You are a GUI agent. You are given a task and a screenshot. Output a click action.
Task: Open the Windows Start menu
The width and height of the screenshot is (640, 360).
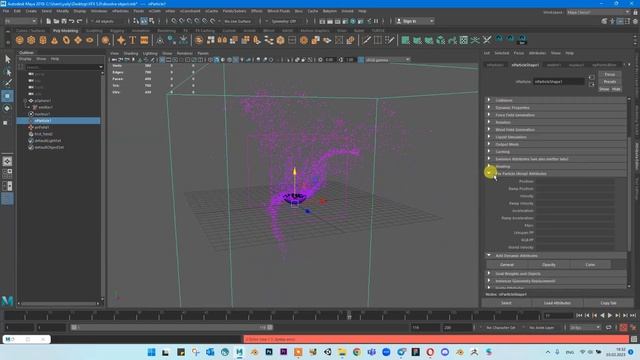[151, 352]
